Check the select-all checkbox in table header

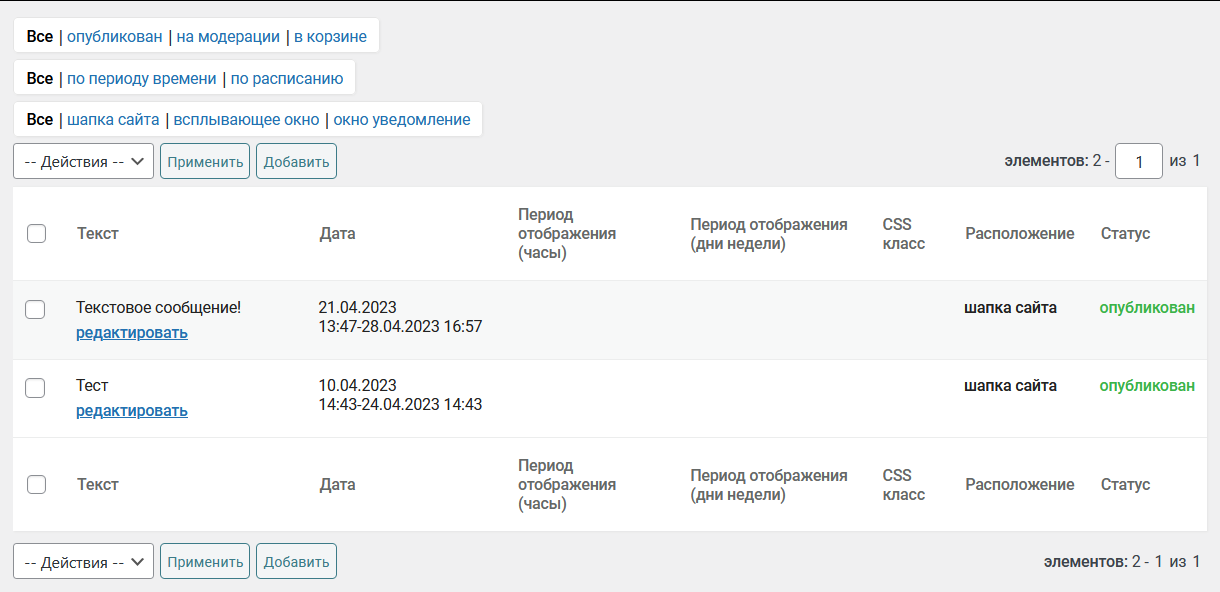pyautogui.click(x=37, y=234)
